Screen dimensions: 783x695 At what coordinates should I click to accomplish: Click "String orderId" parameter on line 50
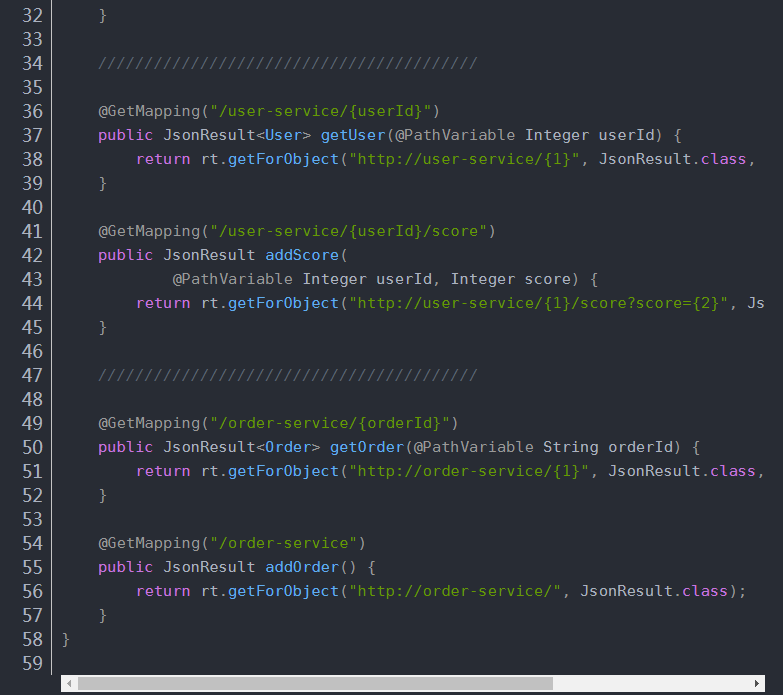(x=608, y=447)
